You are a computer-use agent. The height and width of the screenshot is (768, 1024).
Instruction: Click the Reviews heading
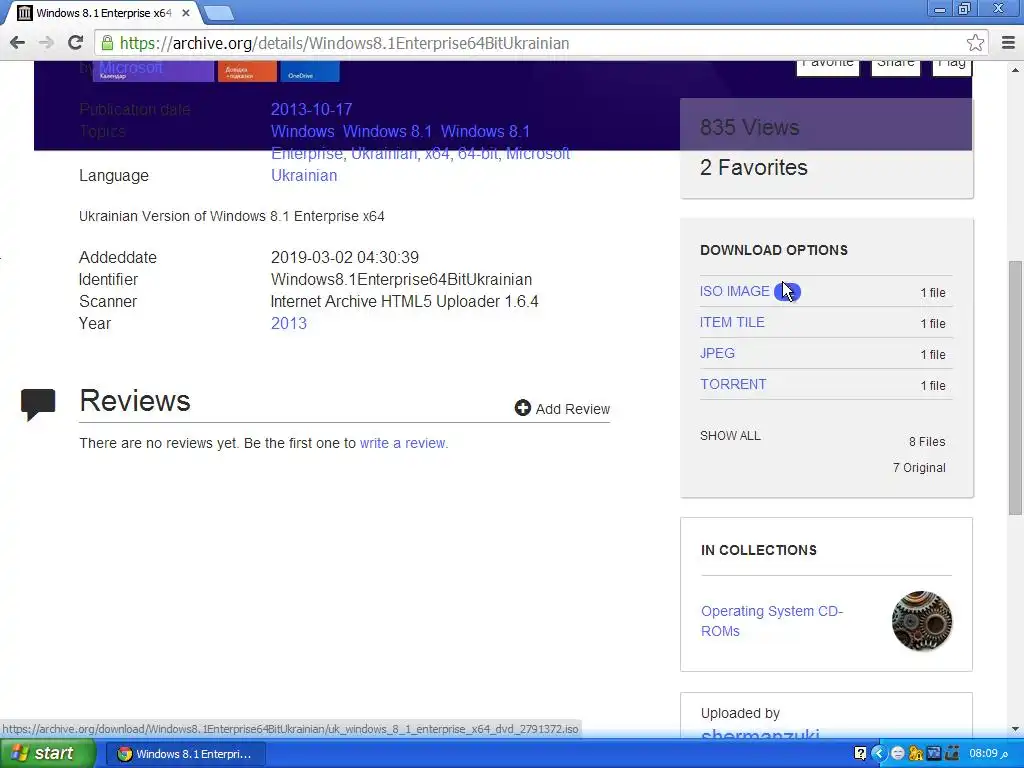click(x=135, y=400)
